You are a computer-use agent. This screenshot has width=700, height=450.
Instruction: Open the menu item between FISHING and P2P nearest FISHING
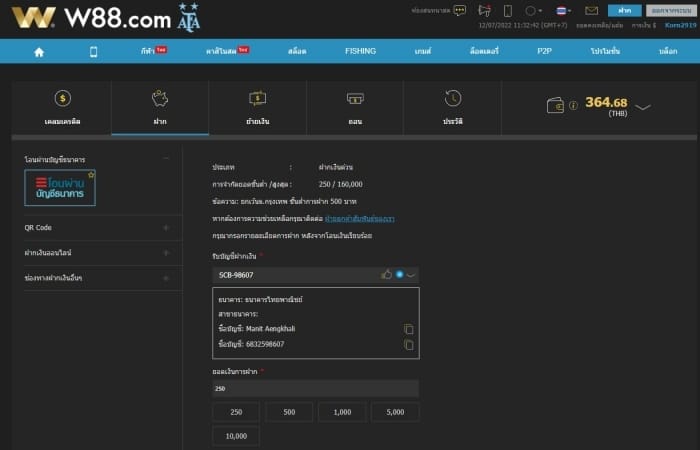click(423, 51)
